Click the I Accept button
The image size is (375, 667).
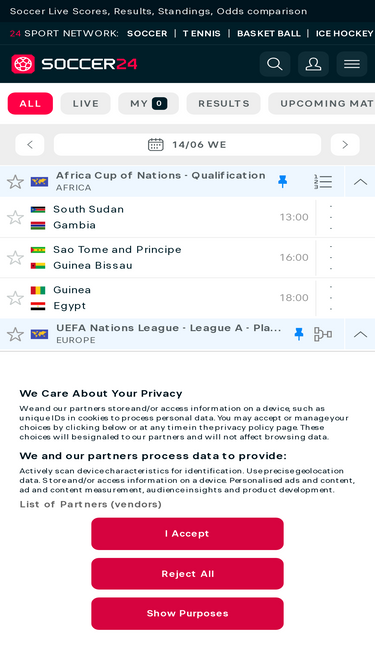point(188,533)
